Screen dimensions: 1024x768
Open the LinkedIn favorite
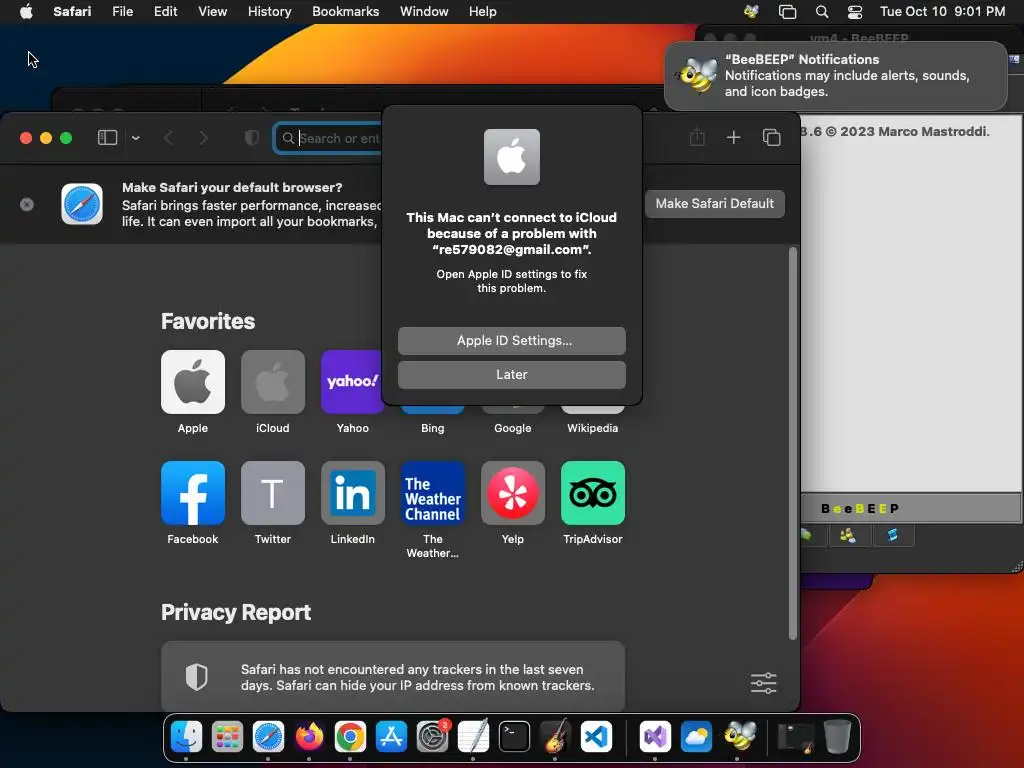pyautogui.click(x=353, y=493)
